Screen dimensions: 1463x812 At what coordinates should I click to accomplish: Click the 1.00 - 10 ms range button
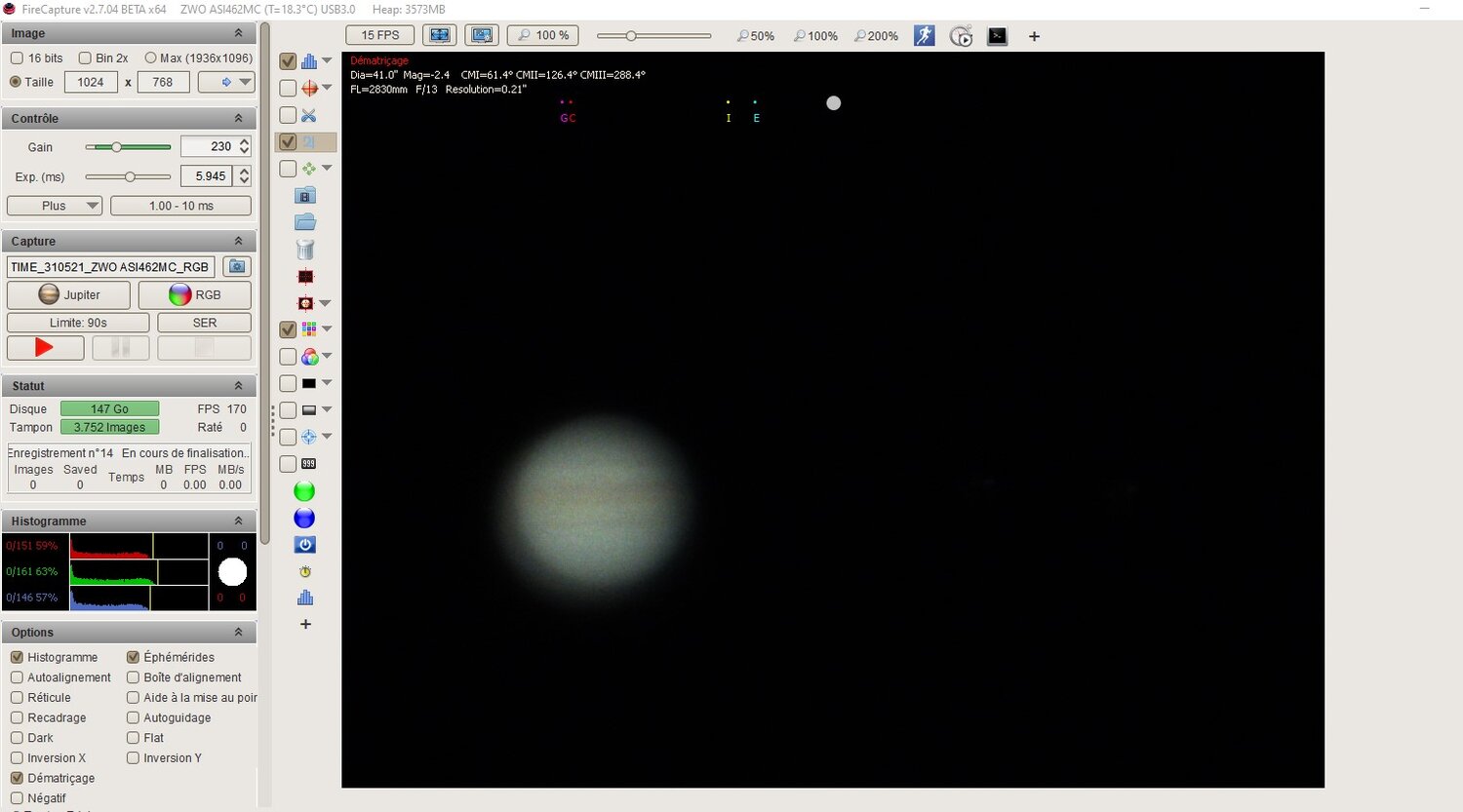[181, 206]
